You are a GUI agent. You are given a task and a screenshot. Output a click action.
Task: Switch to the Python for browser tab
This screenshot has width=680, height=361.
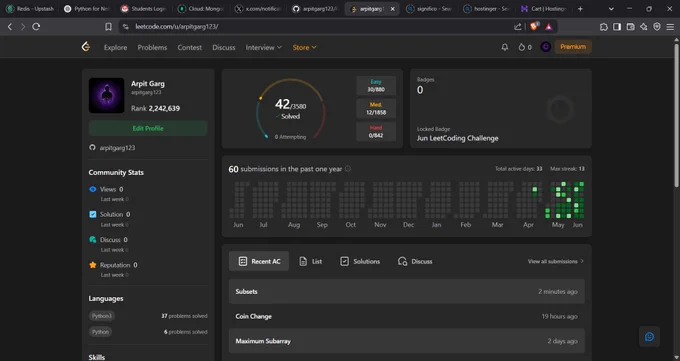pos(87,9)
